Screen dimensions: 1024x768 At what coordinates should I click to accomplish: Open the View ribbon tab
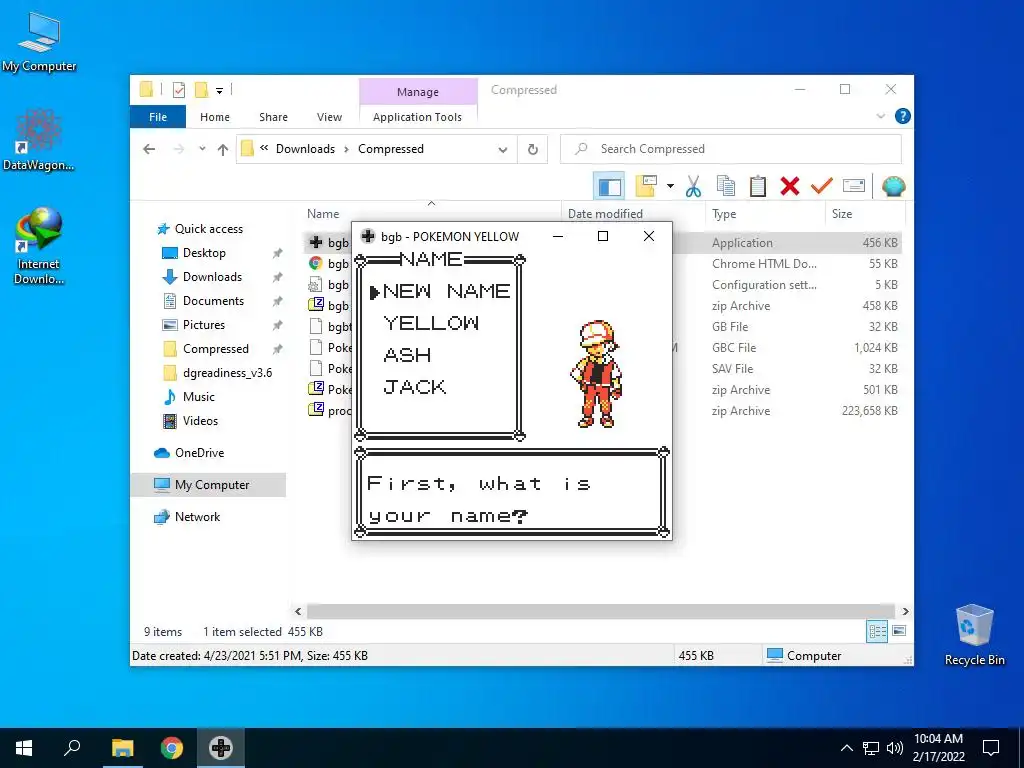[x=329, y=117]
